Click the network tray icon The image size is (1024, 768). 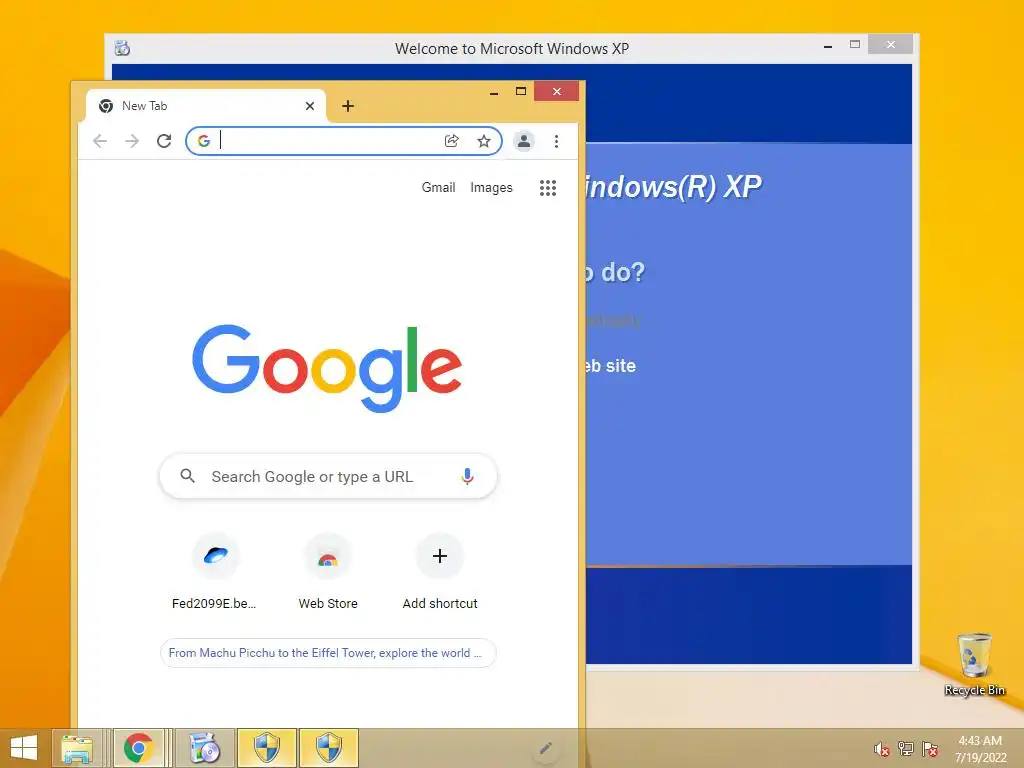[x=905, y=749]
